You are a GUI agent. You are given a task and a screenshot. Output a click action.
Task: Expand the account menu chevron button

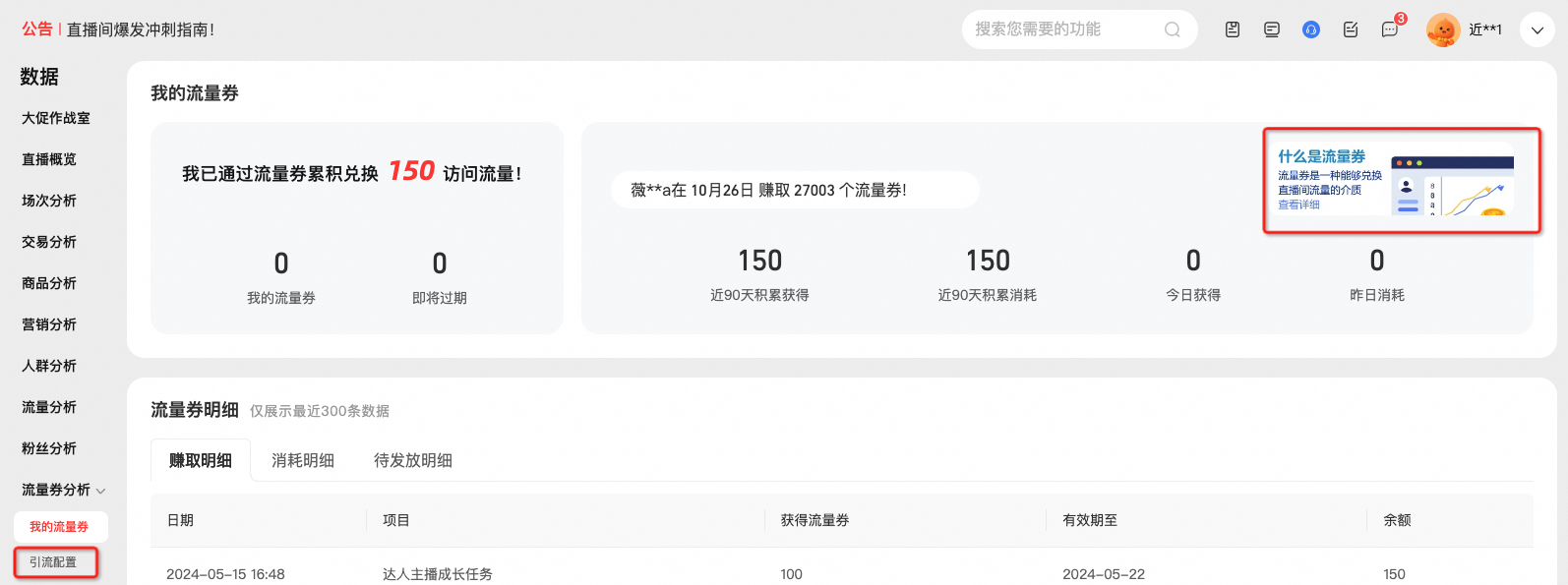click(x=1538, y=29)
